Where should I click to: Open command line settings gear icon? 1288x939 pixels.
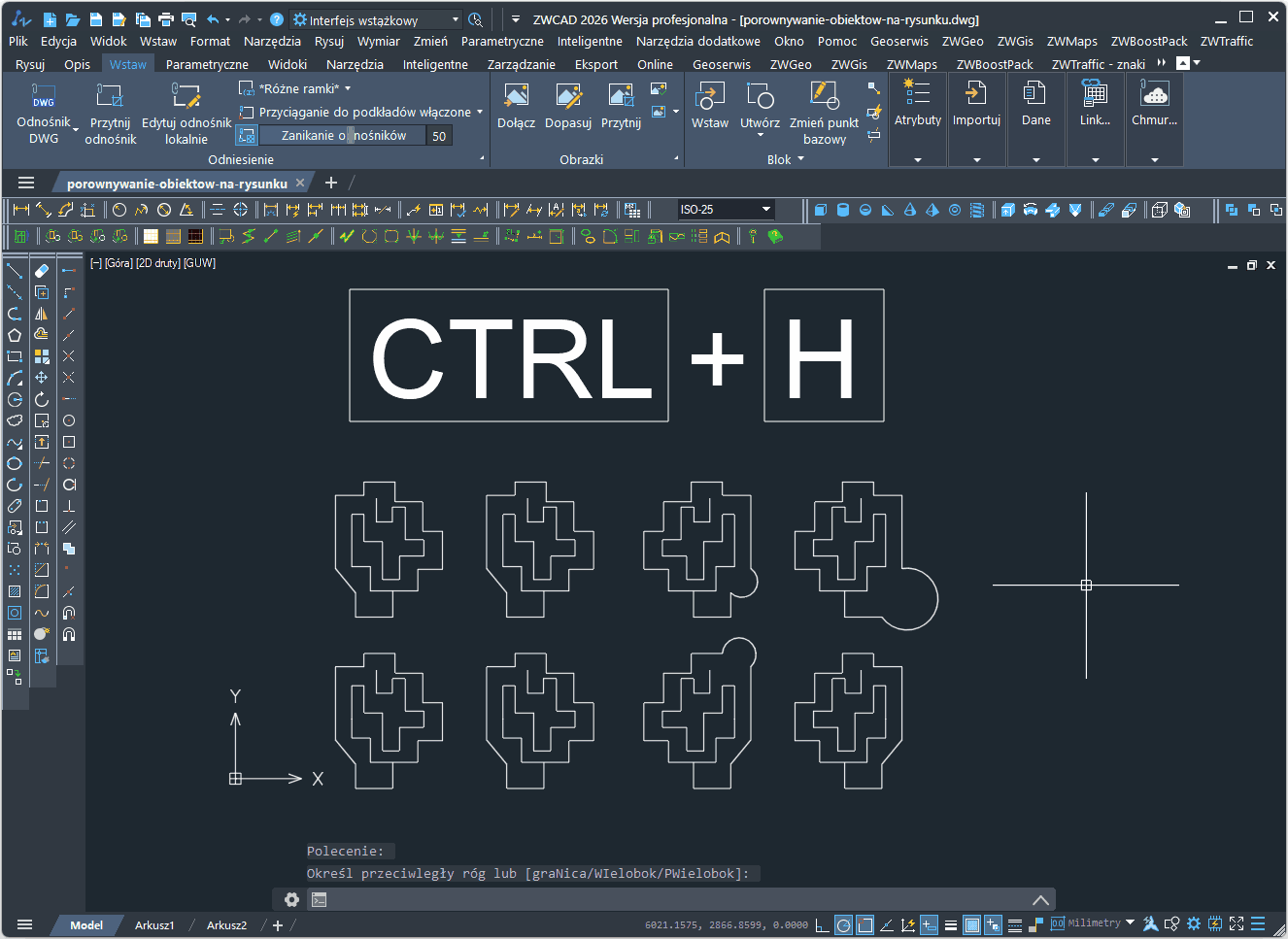pyautogui.click(x=291, y=899)
